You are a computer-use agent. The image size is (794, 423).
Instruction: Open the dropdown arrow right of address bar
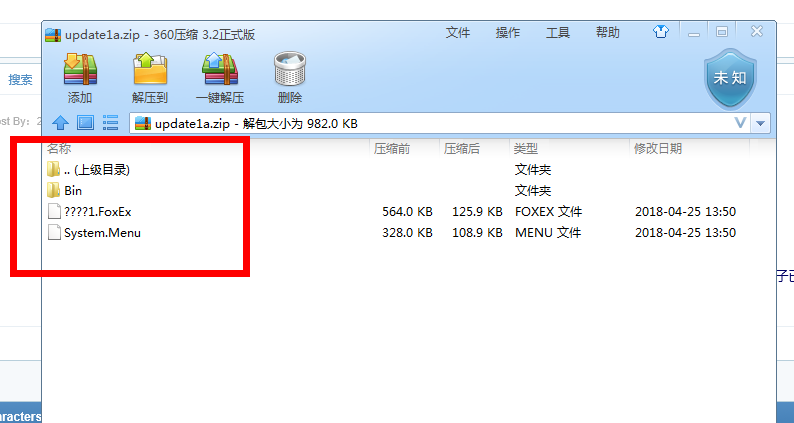tap(760, 123)
